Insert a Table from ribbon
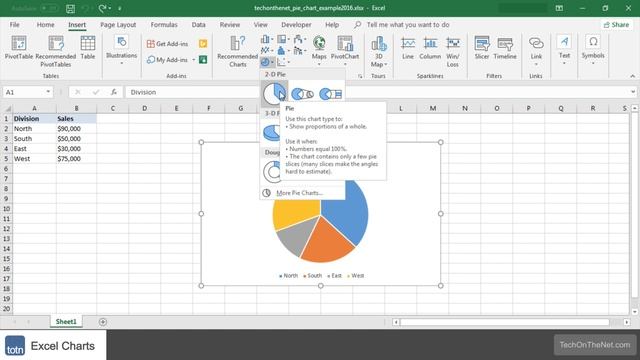 click(88, 48)
